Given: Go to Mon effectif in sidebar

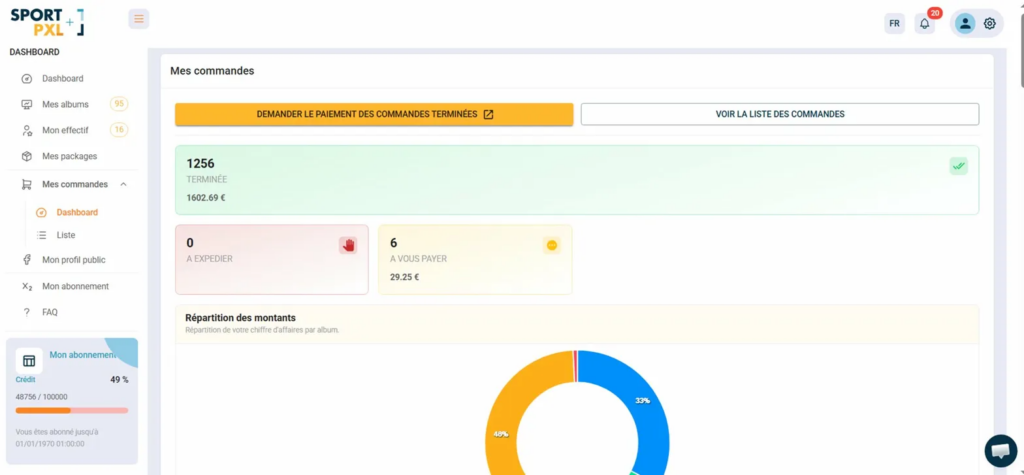Looking at the screenshot, I should click(x=65, y=130).
